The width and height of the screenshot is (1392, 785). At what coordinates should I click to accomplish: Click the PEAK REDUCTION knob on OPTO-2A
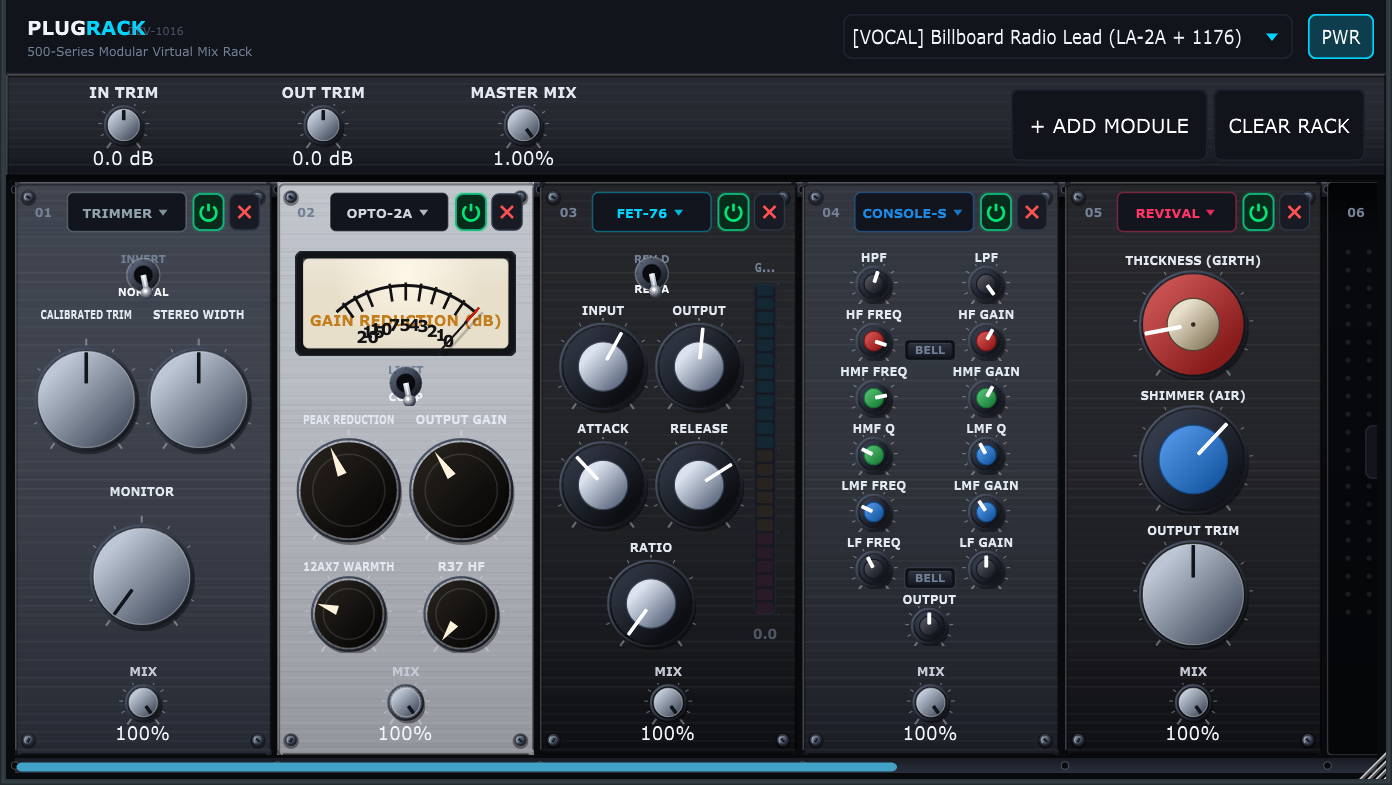tap(349, 489)
